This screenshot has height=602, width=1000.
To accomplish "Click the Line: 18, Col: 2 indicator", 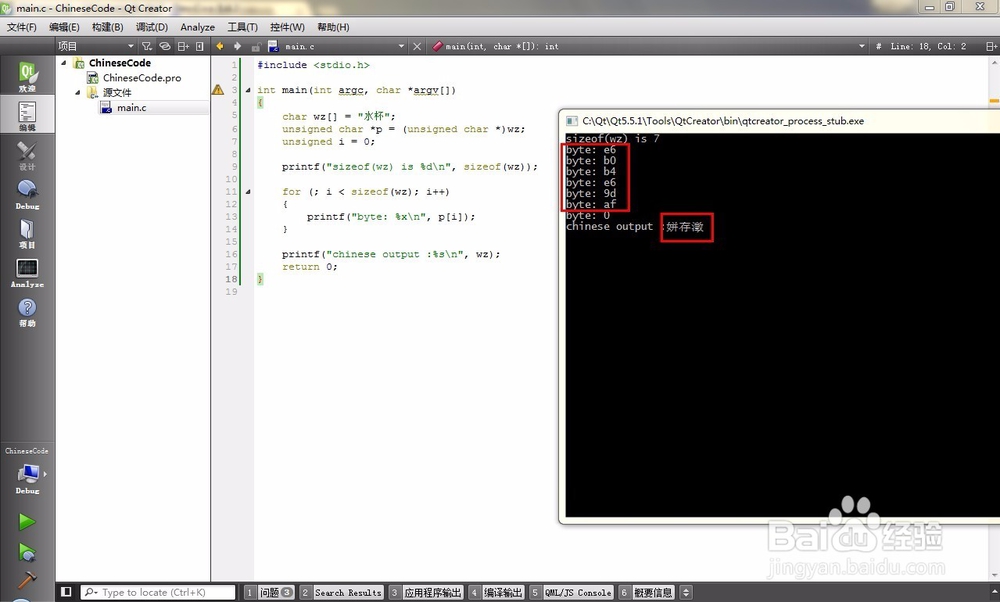I will point(928,46).
